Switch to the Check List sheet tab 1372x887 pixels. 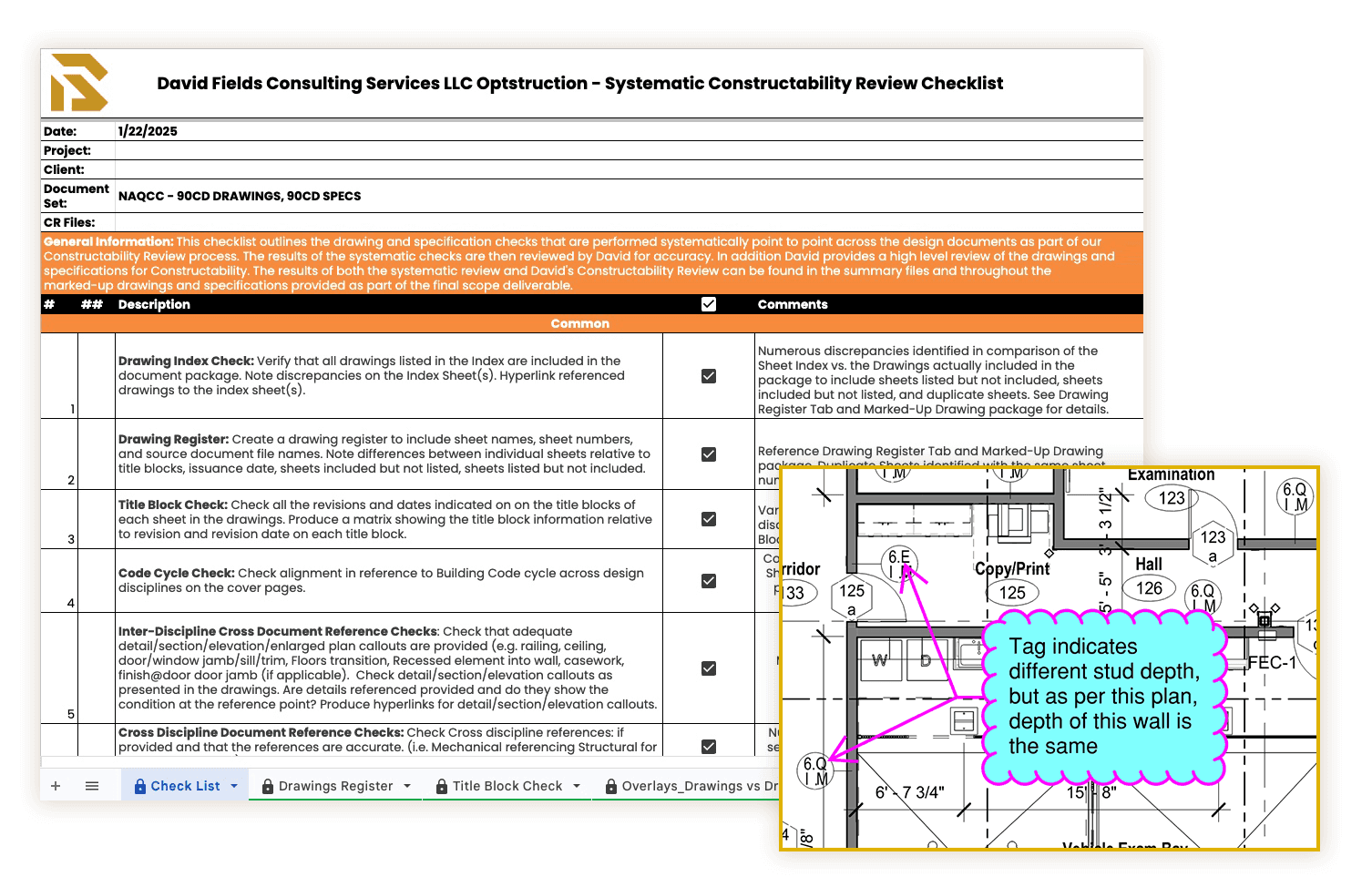pyautogui.click(x=185, y=786)
